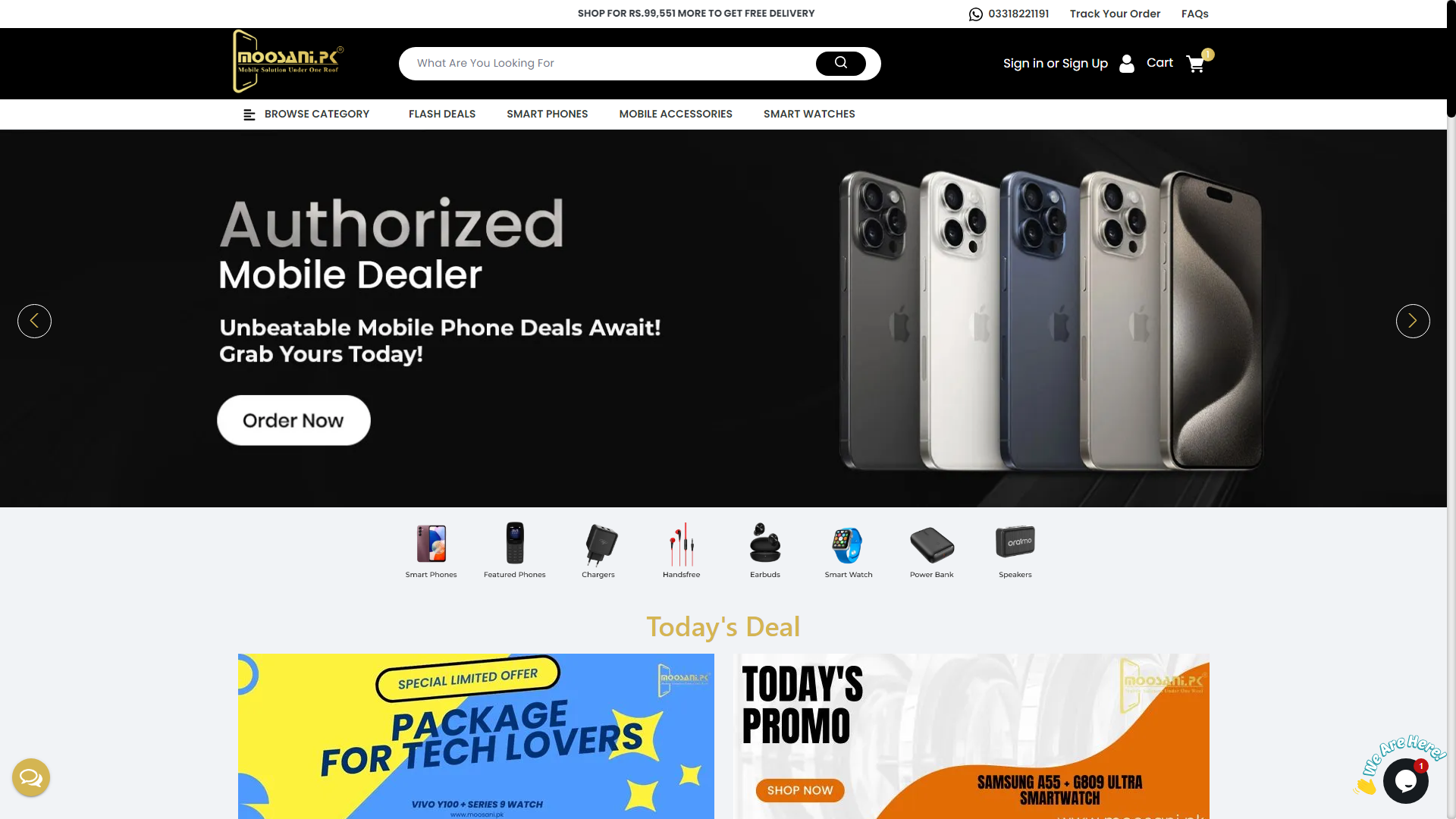The height and width of the screenshot is (819, 1456).
Task: Click the search magnifier button
Action: coord(840,64)
